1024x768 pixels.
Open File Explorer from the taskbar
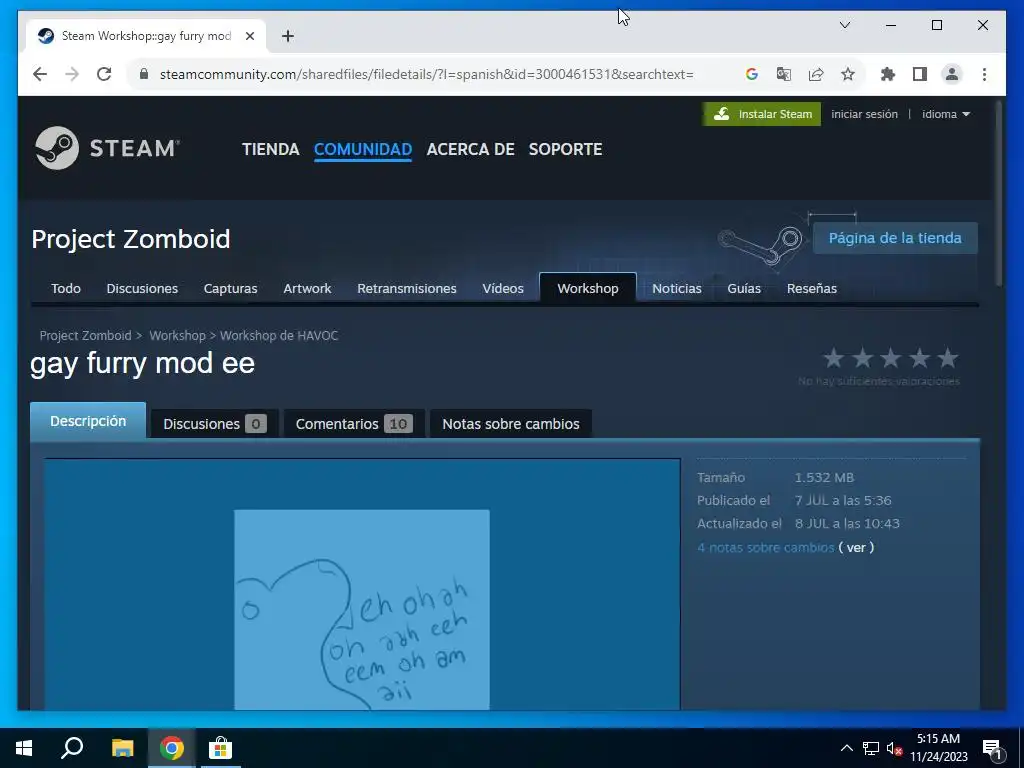pyautogui.click(x=122, y=748)
